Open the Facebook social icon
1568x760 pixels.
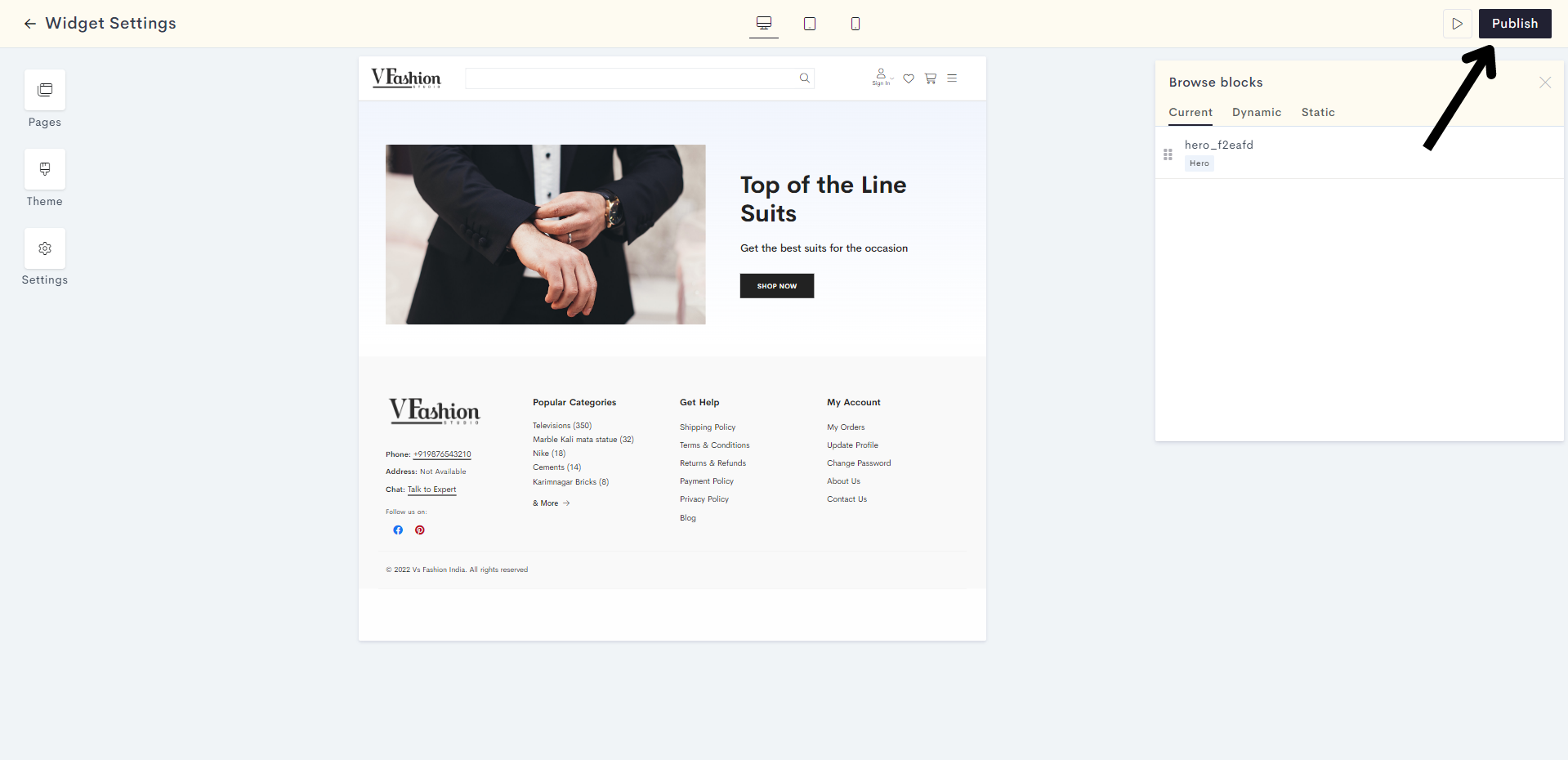398,530
